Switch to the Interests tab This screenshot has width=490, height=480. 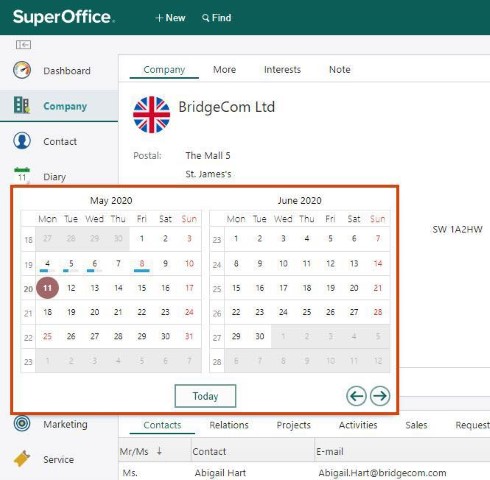pyautogui.click(x=282, y=70)
